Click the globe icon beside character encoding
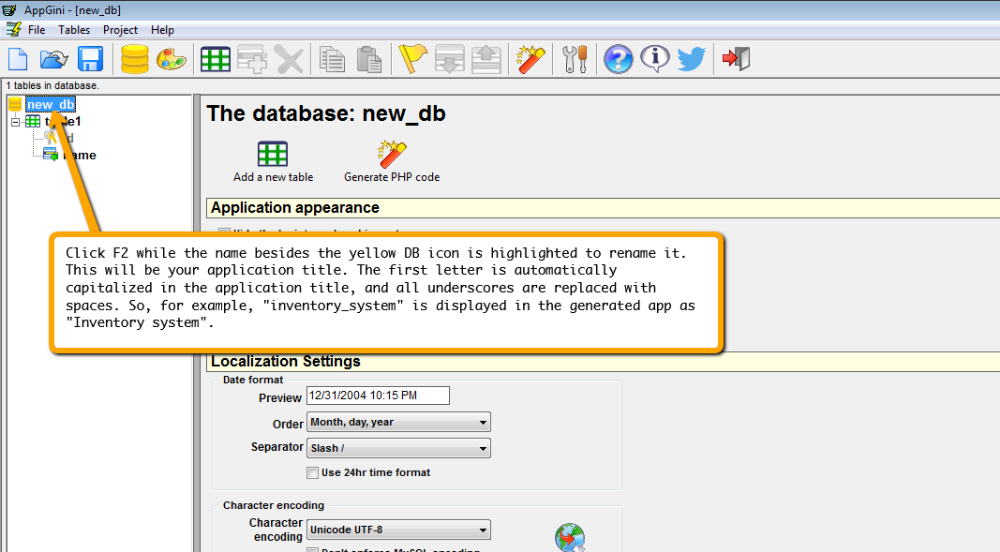1000x552 pixels. [570, 537]
